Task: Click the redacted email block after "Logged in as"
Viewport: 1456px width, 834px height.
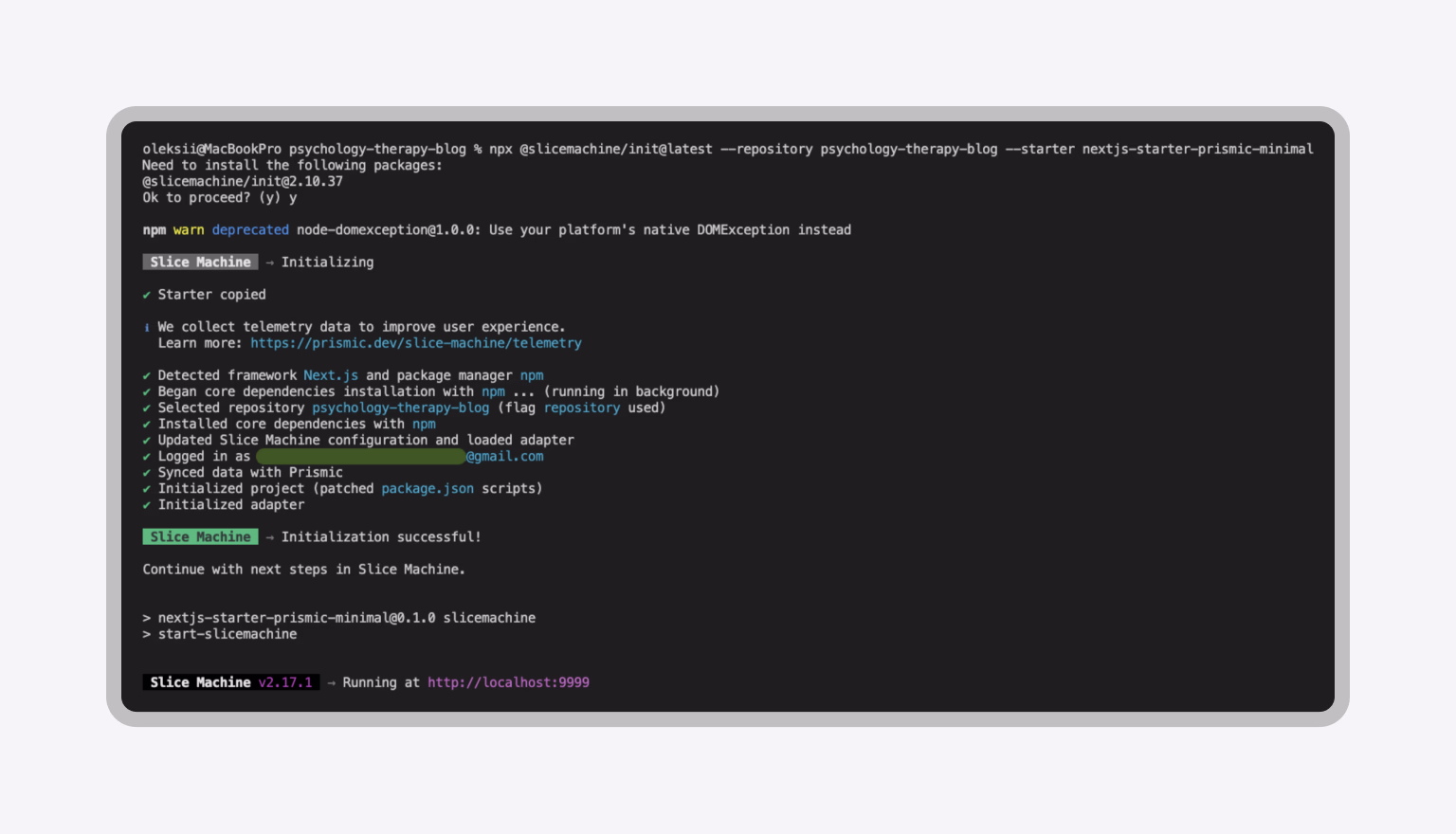Action: coord(360,456)
